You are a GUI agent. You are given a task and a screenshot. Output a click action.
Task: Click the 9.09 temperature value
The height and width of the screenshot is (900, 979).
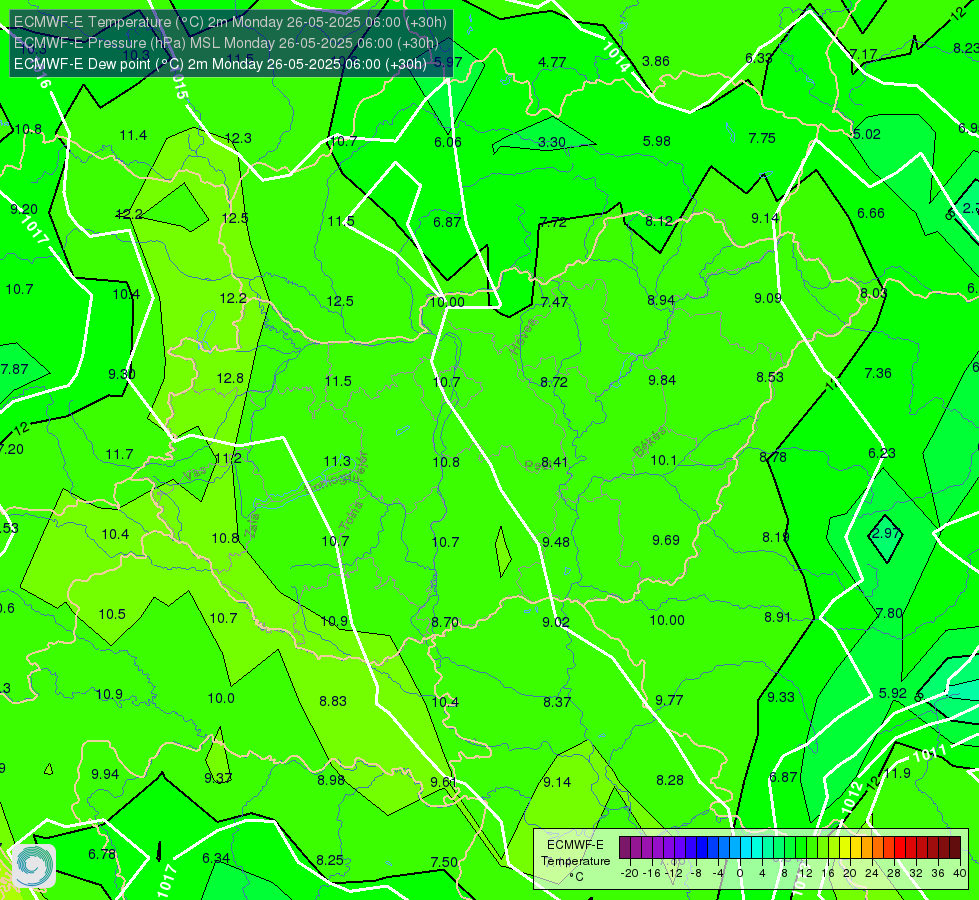(767, 299)
